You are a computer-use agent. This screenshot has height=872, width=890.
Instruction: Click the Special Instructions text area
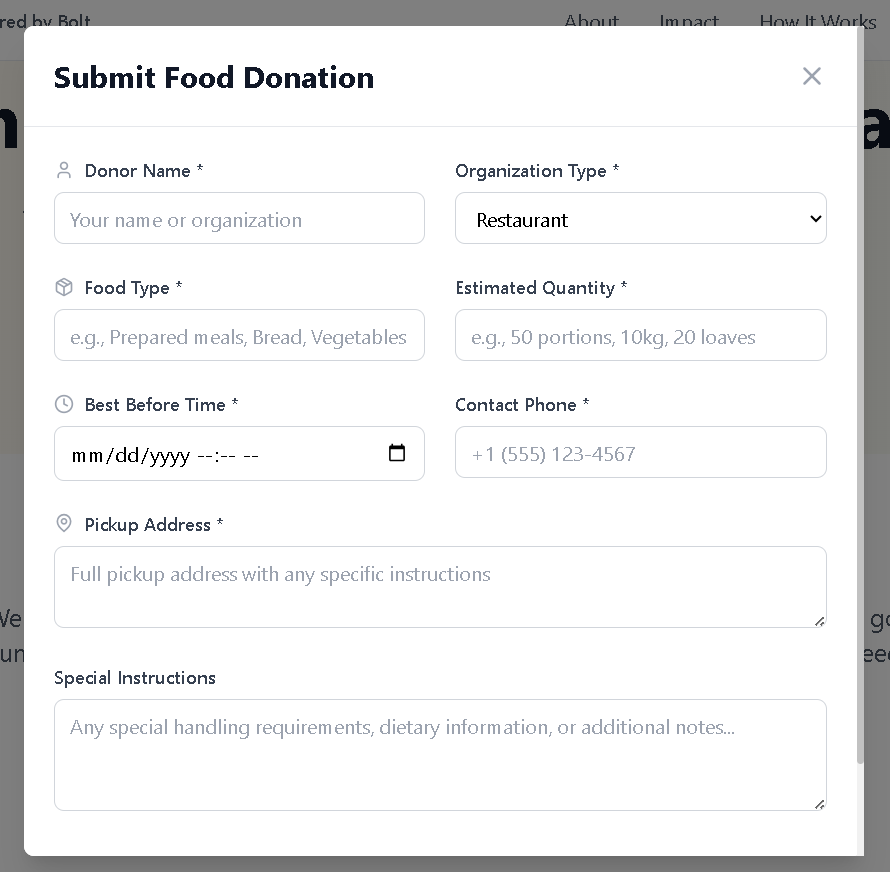click(440, 755)
